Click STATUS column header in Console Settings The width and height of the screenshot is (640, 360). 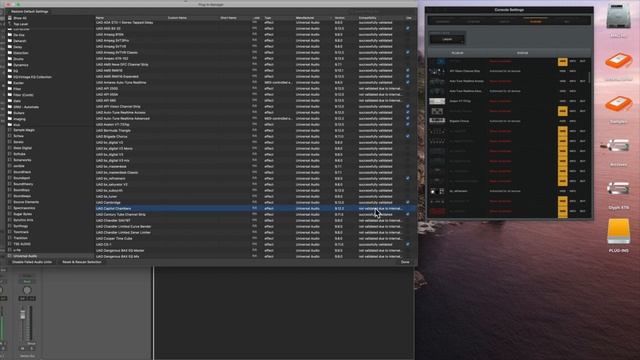click(522, 53)
